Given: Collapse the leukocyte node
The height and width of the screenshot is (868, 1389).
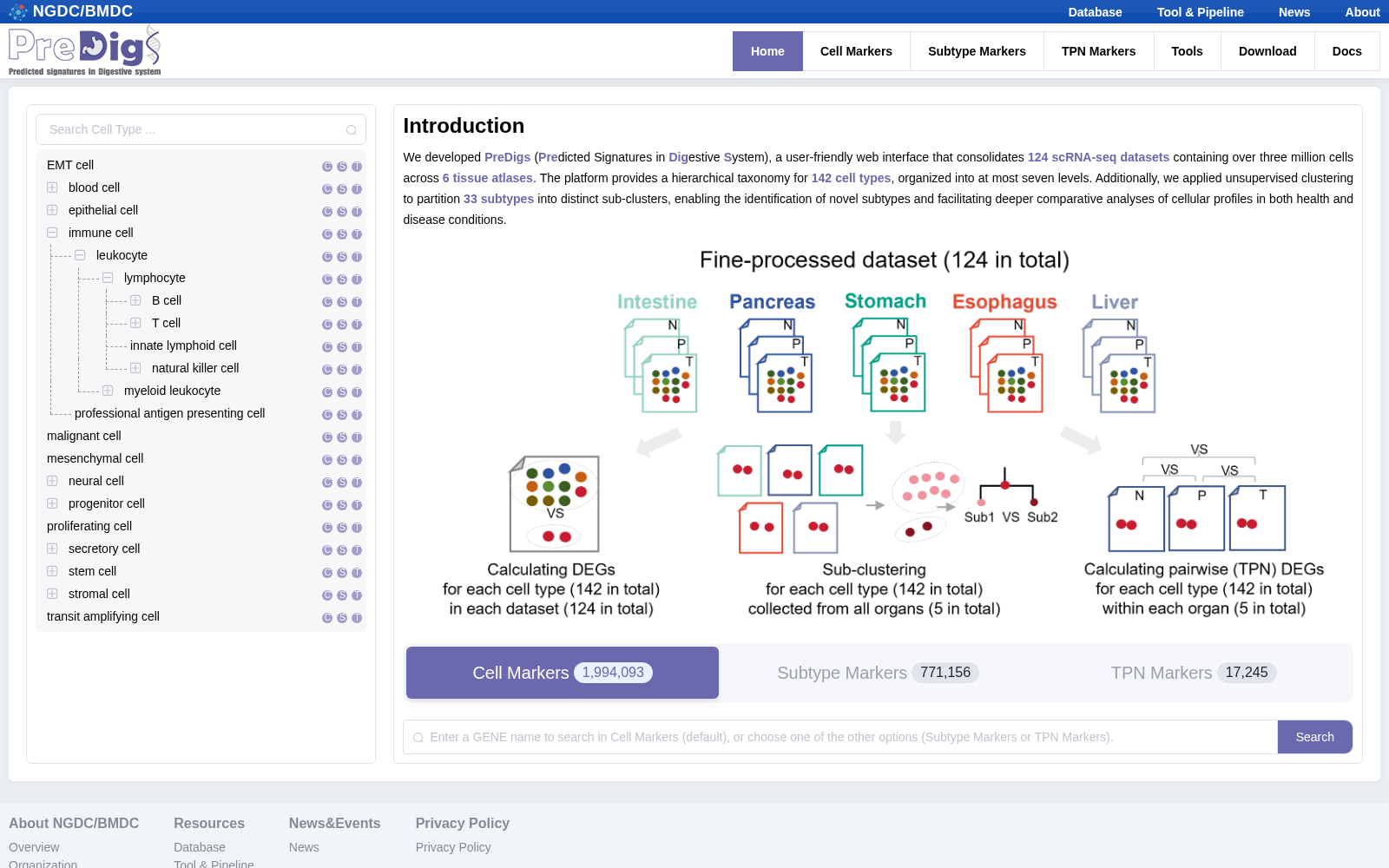Looking at the screenshot, I should pyautogui.click(x=80, y=255).
